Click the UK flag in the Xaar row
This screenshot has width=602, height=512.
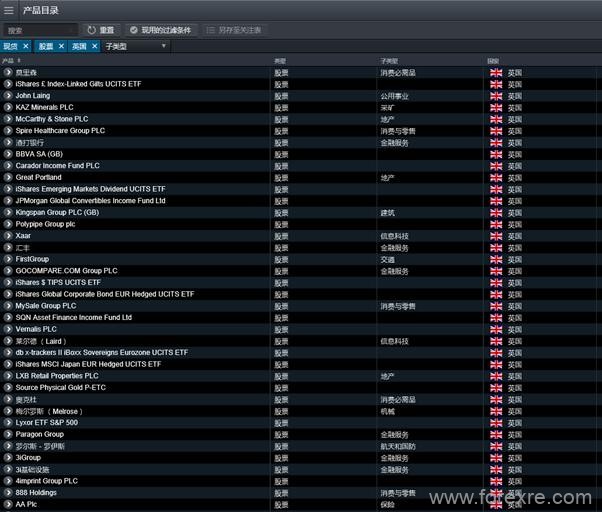(496, 236)
